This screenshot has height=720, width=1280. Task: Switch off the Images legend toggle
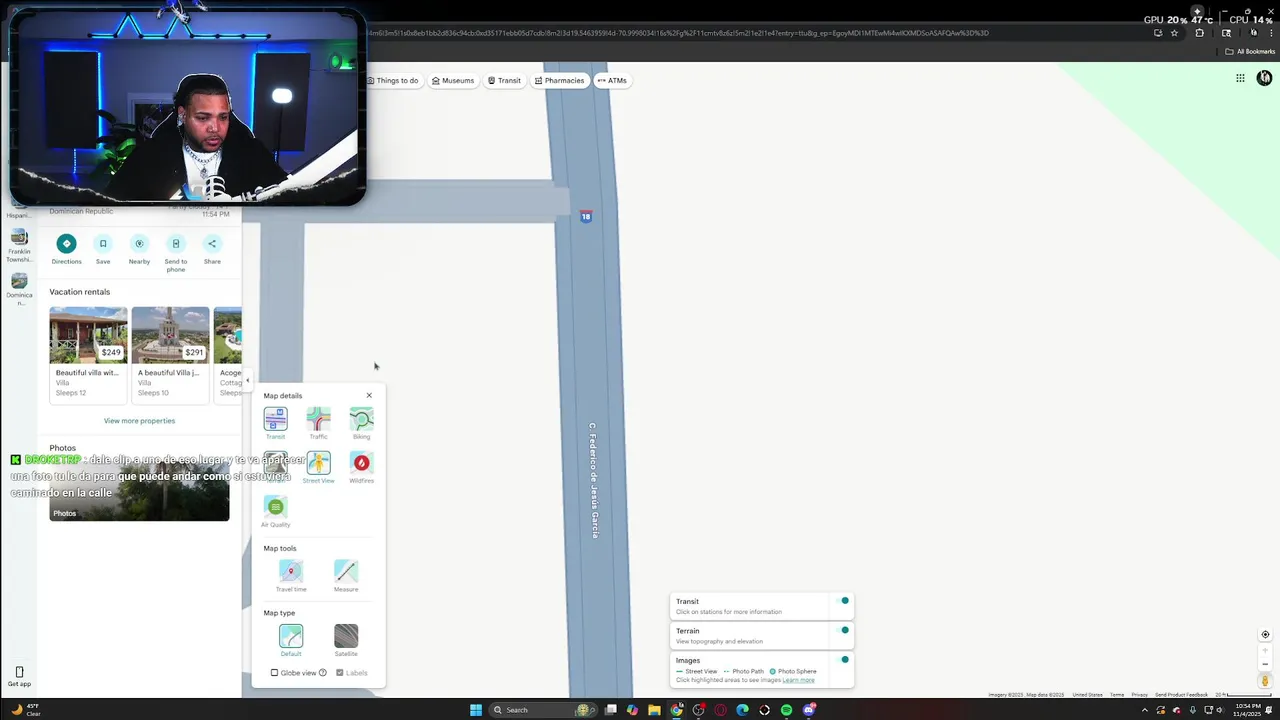pyautogui.click(x=843, y=659)
